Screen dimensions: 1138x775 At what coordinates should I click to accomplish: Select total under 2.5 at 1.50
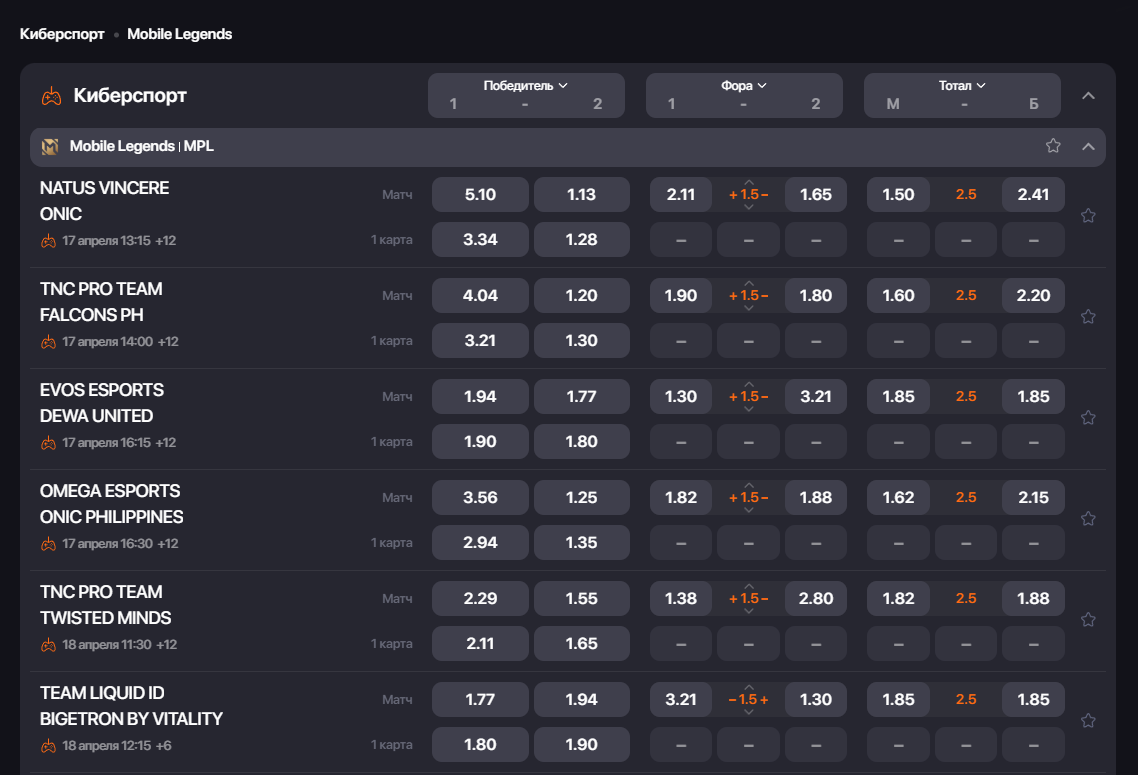tap(898, 194)
